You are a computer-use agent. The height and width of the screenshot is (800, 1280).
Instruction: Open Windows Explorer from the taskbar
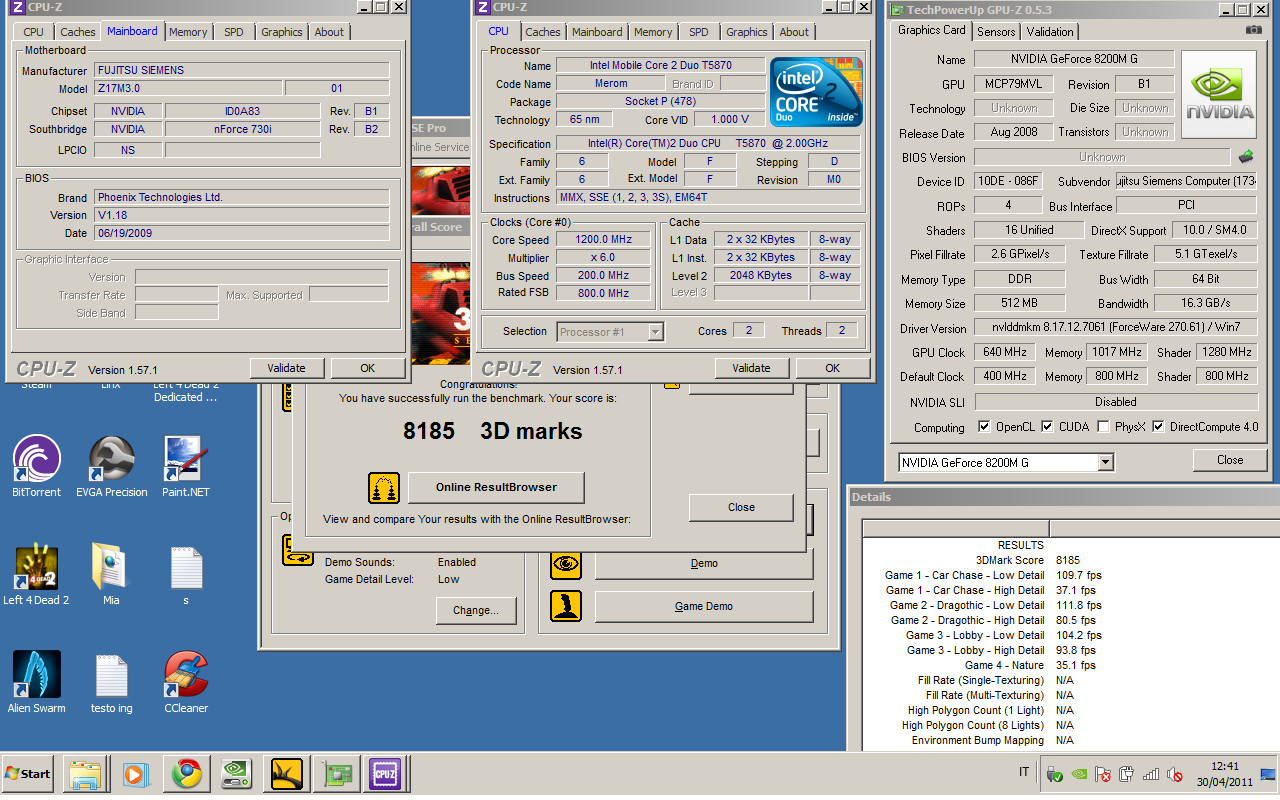pyautogui.click(x=86, y=774)
